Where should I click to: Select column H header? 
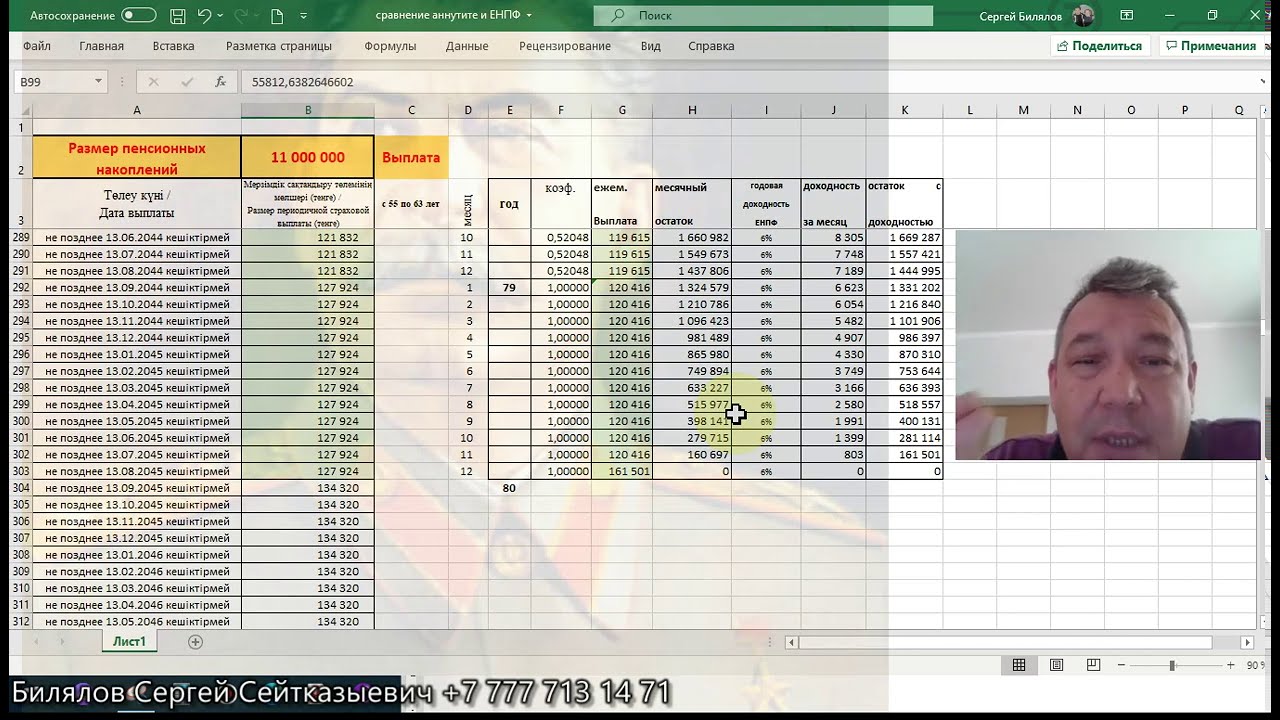tap(692, 110)
